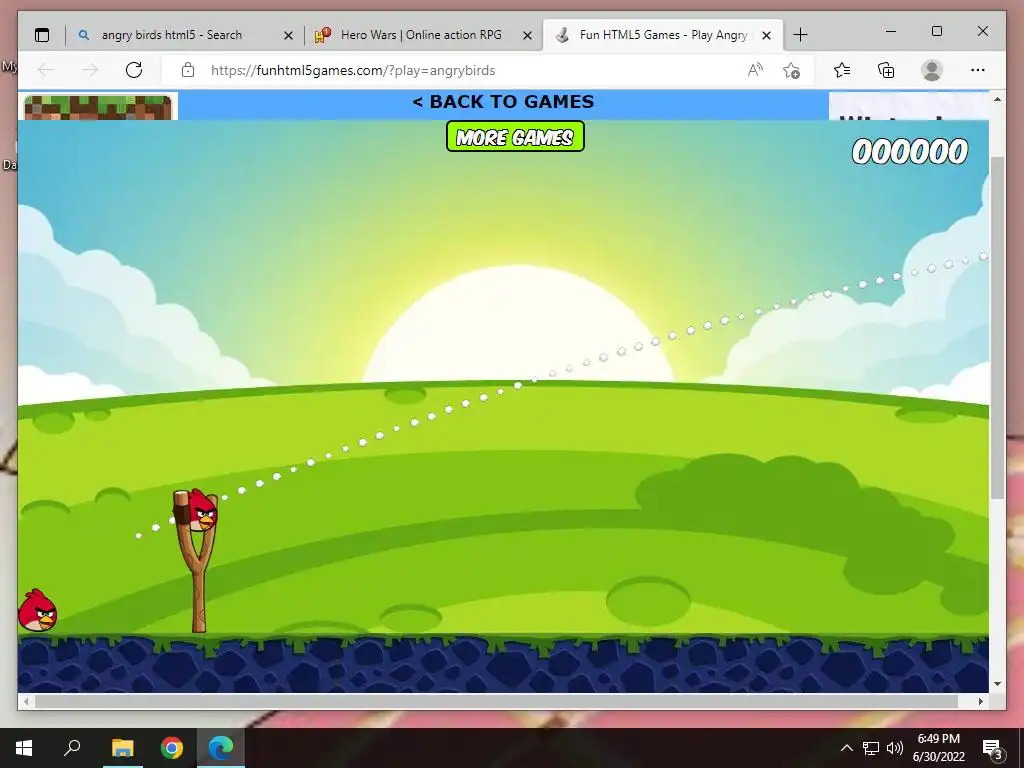Open the tab actions menu icon
This screenshot has height=768, width=1024.
(x=42, y=35)
